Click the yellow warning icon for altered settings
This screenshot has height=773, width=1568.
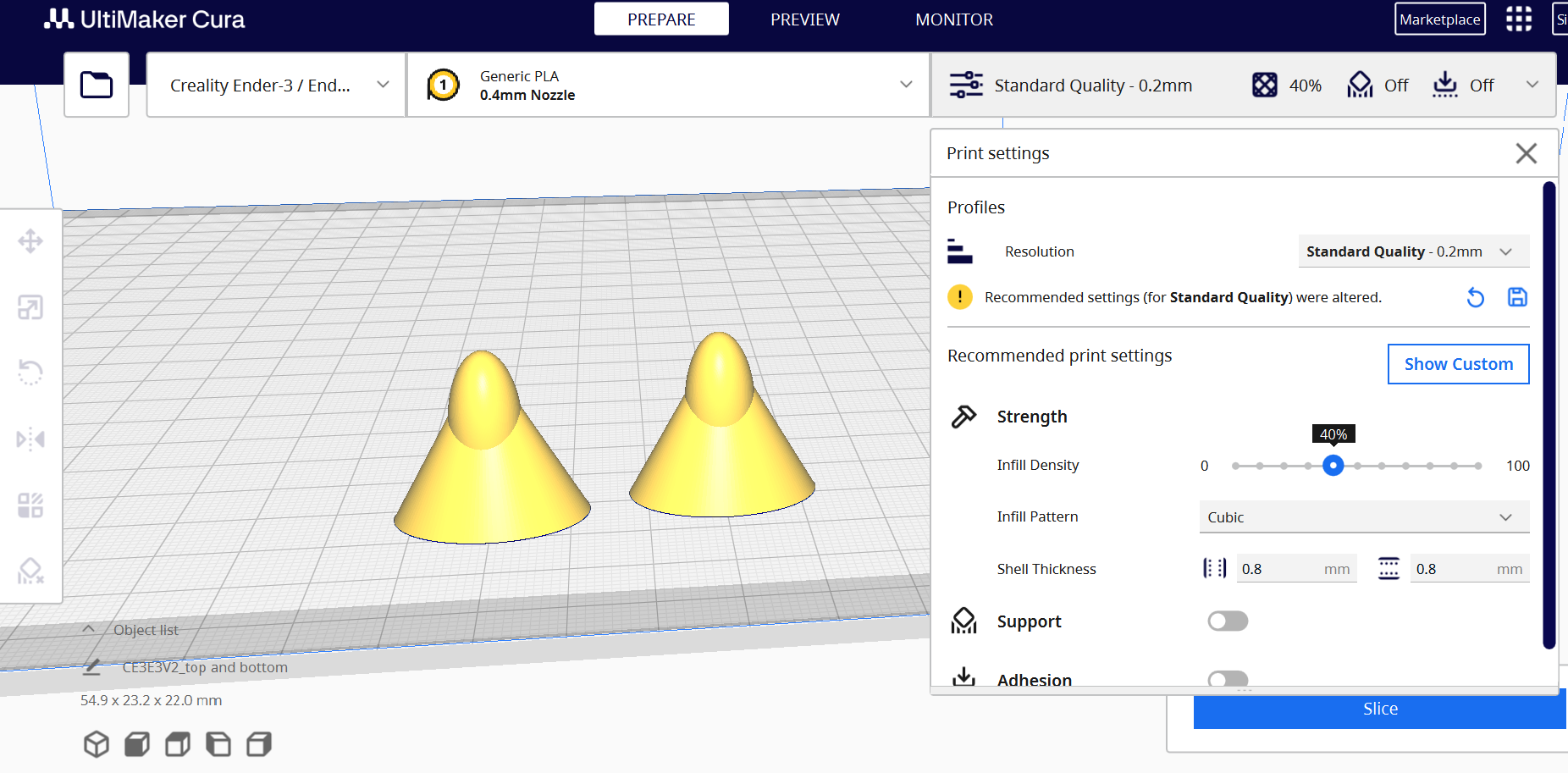[x=960, y=297]
